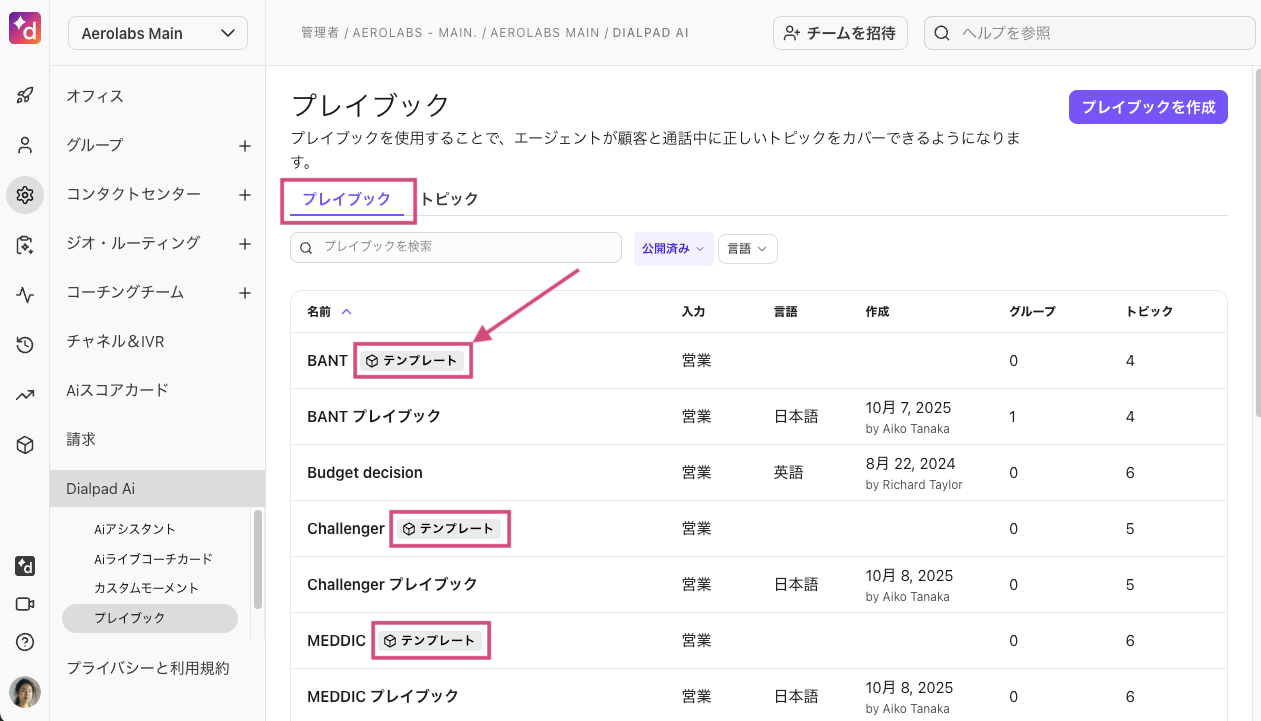
Task: Select Dialpad Ai in the side menu
Action: [157, 489]
